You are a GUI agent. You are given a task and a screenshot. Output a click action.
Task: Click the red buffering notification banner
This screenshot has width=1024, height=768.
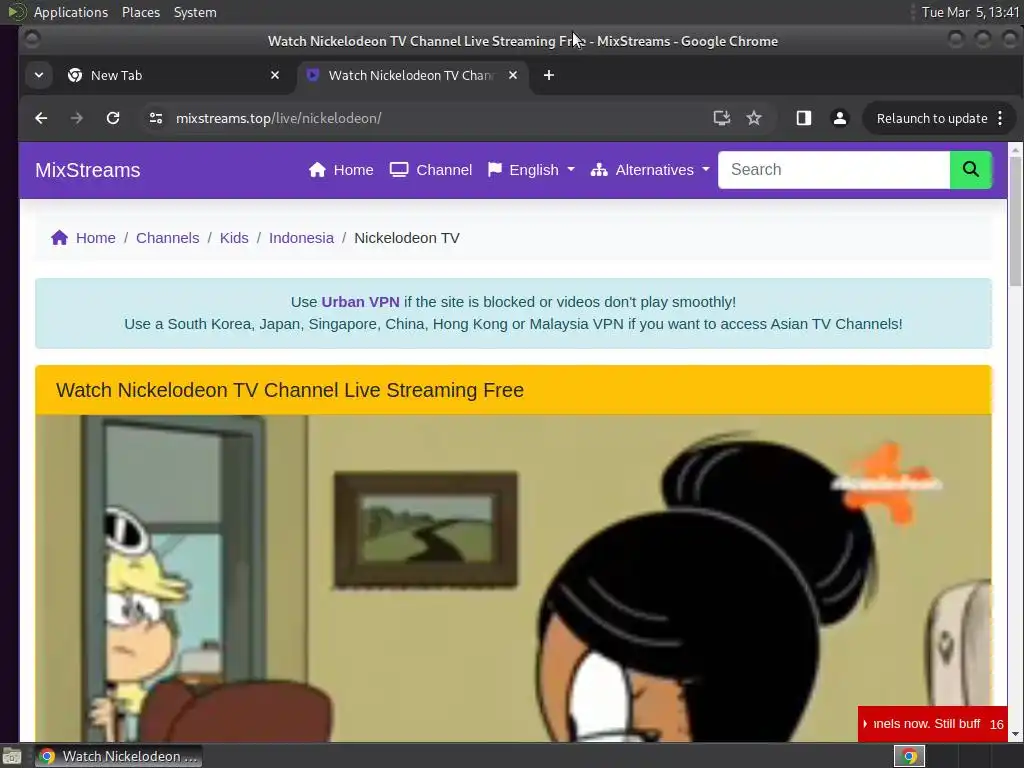pyautogui.click(x=932, y=724)
